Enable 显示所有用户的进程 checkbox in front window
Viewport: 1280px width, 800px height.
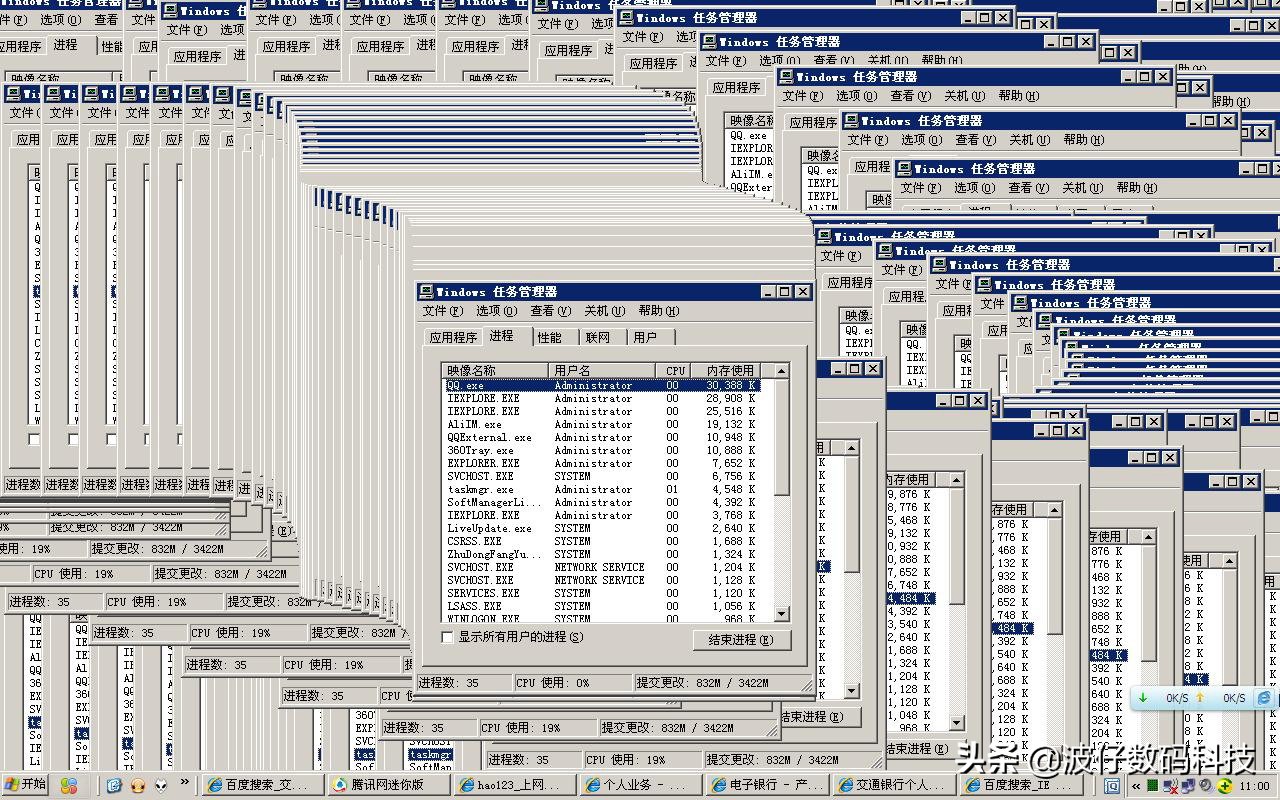point(447,637)
